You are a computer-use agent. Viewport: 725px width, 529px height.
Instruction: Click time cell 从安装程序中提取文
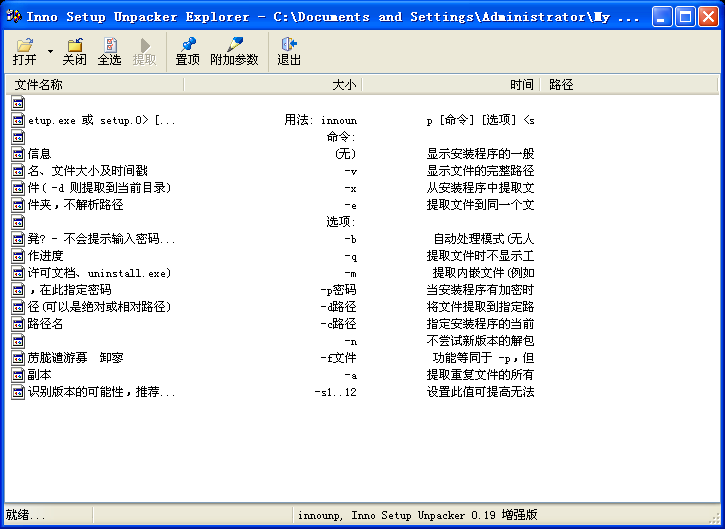pos(480,188)
